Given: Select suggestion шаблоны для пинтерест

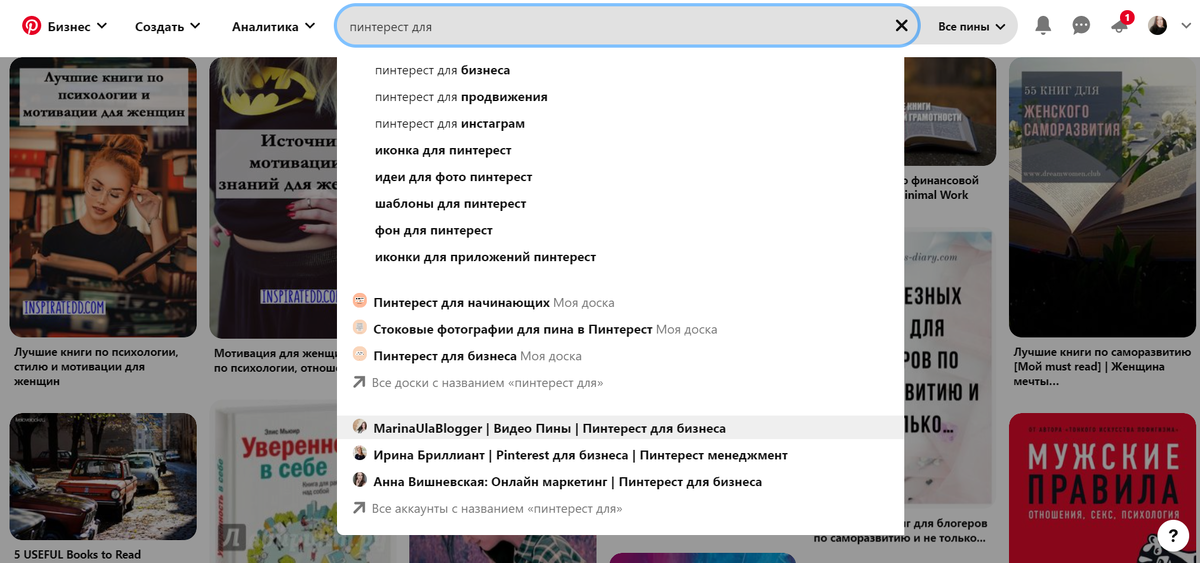Looking at the screenshot, I should tap(450, 204).
